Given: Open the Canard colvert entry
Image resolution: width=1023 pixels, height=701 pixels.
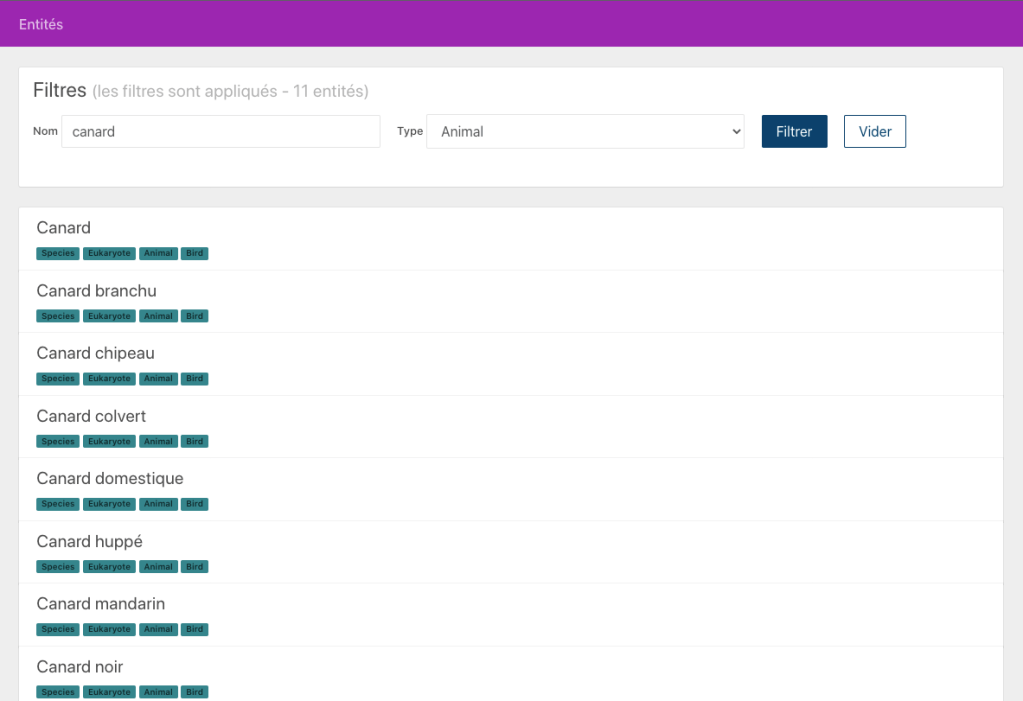Looking at the screenshot, I should (x=91, y=416).
